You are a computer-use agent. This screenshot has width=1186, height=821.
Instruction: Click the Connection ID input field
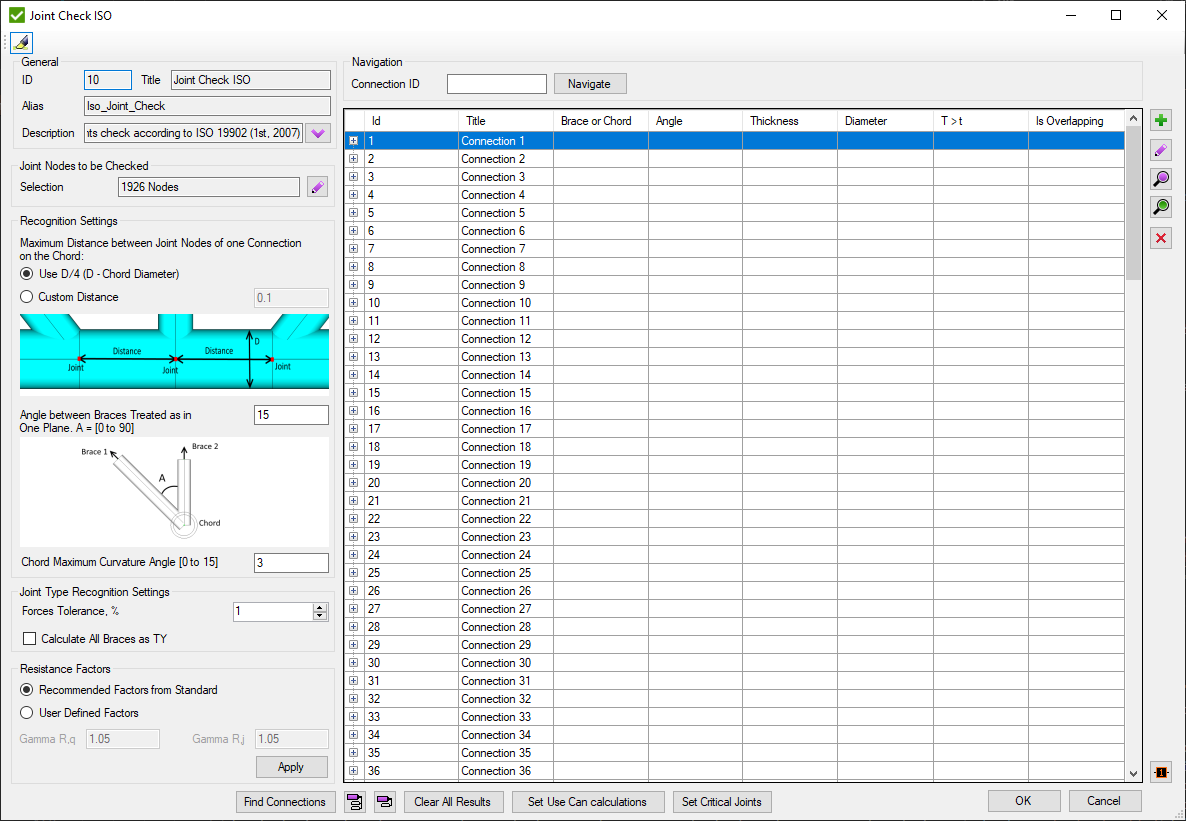(x=496, y=84)
